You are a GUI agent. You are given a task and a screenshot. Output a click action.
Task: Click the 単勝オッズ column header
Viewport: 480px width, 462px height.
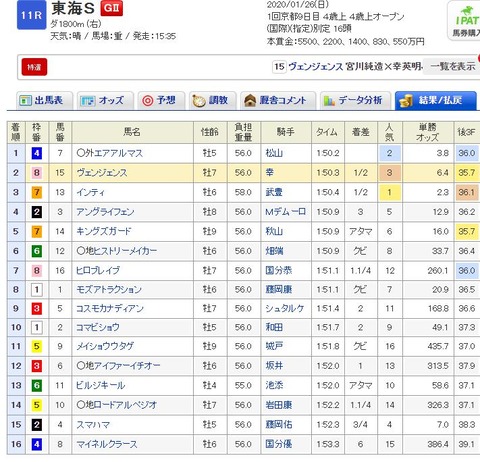428,132
